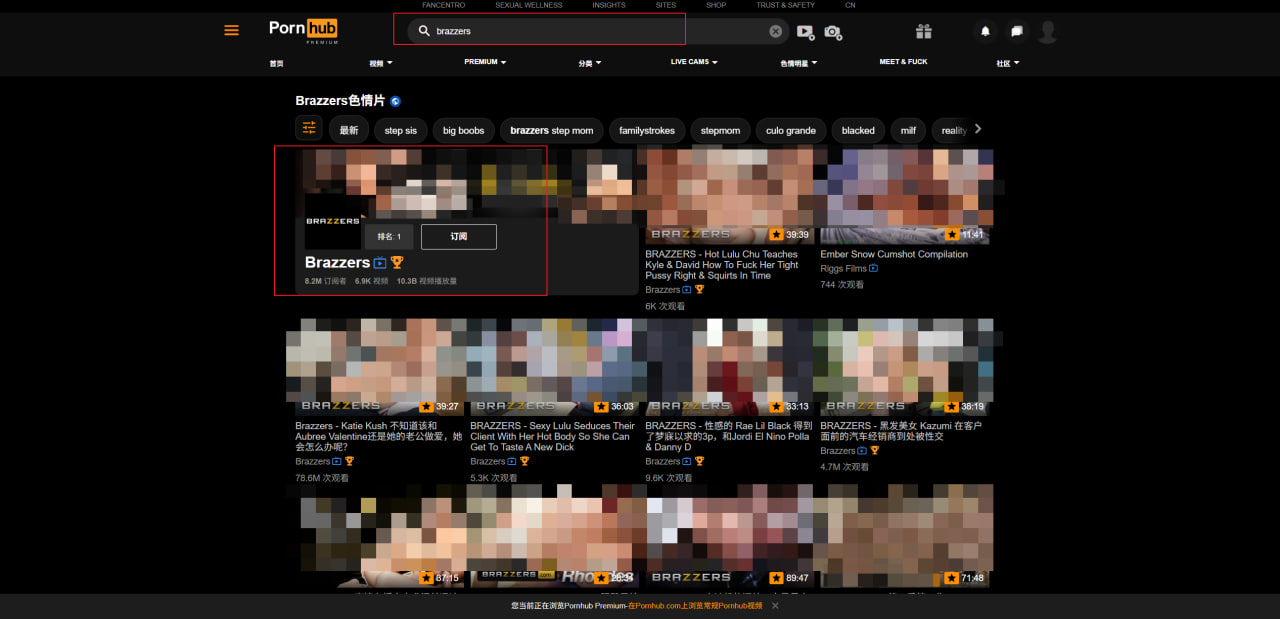1280x619 pixels.
Task: Open the SHOP link in top bar
Action: click(716, 5)
